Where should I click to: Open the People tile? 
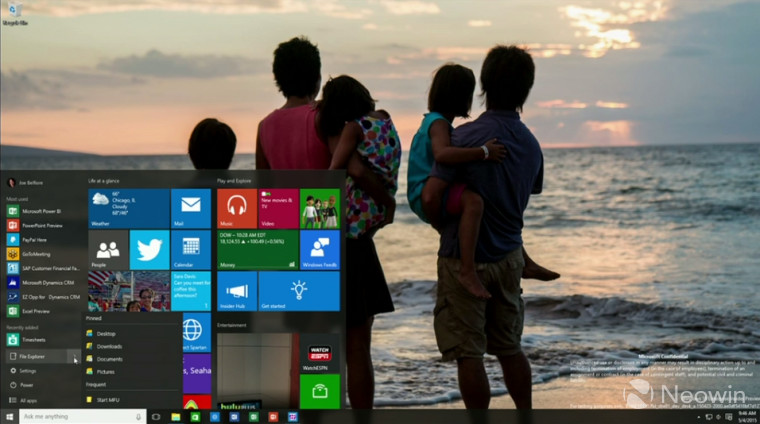(x=107, y=249)
